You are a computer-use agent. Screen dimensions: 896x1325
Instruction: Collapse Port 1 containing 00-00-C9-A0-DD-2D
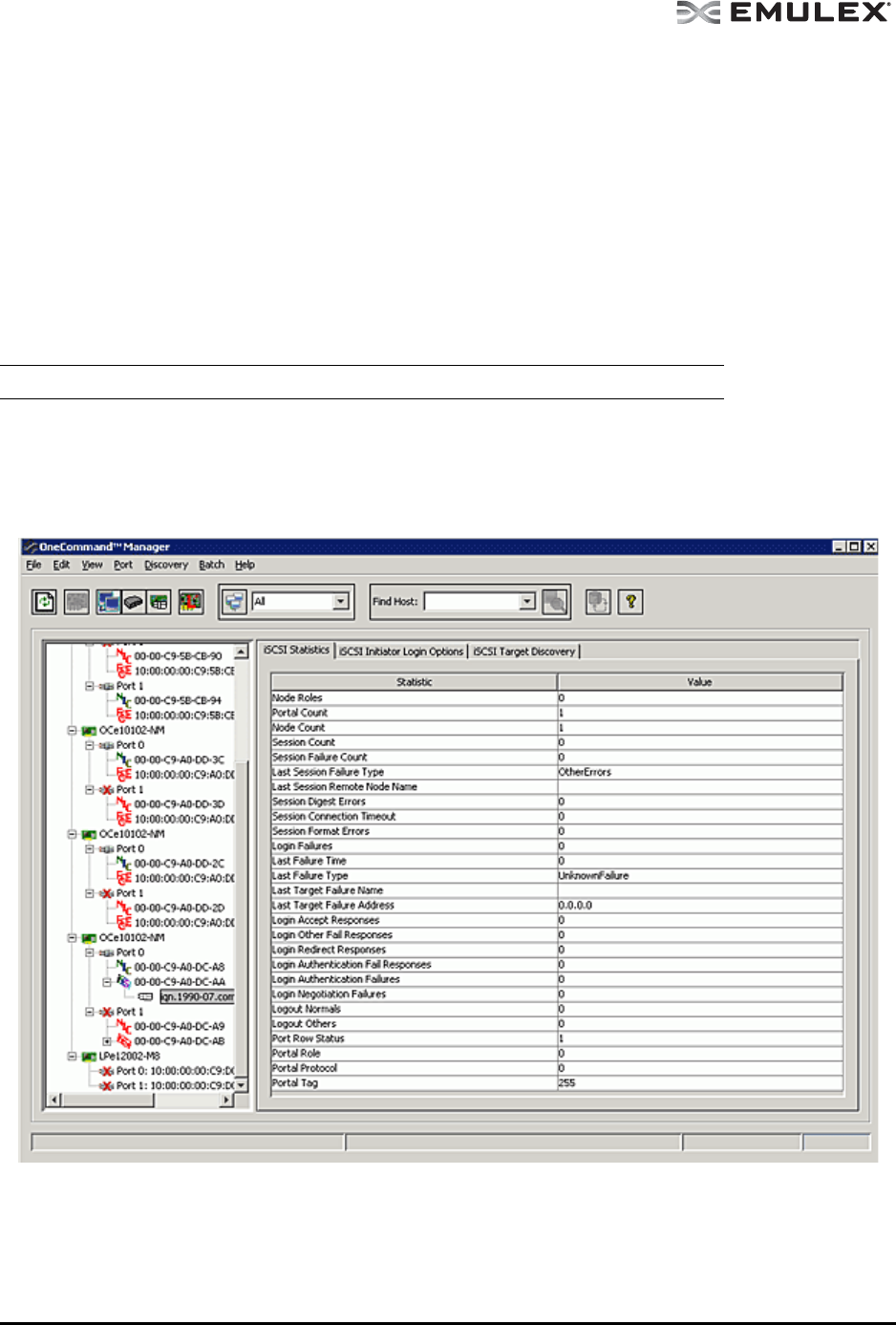(x=90, y=893)
